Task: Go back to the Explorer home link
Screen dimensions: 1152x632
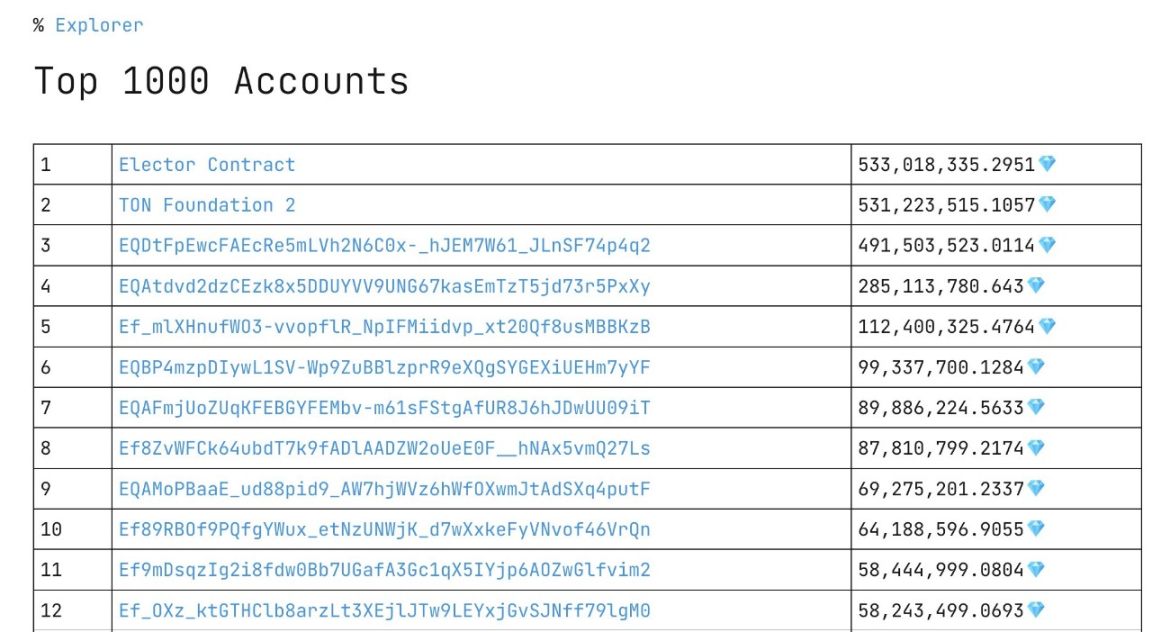Action: tap(99, 25)
